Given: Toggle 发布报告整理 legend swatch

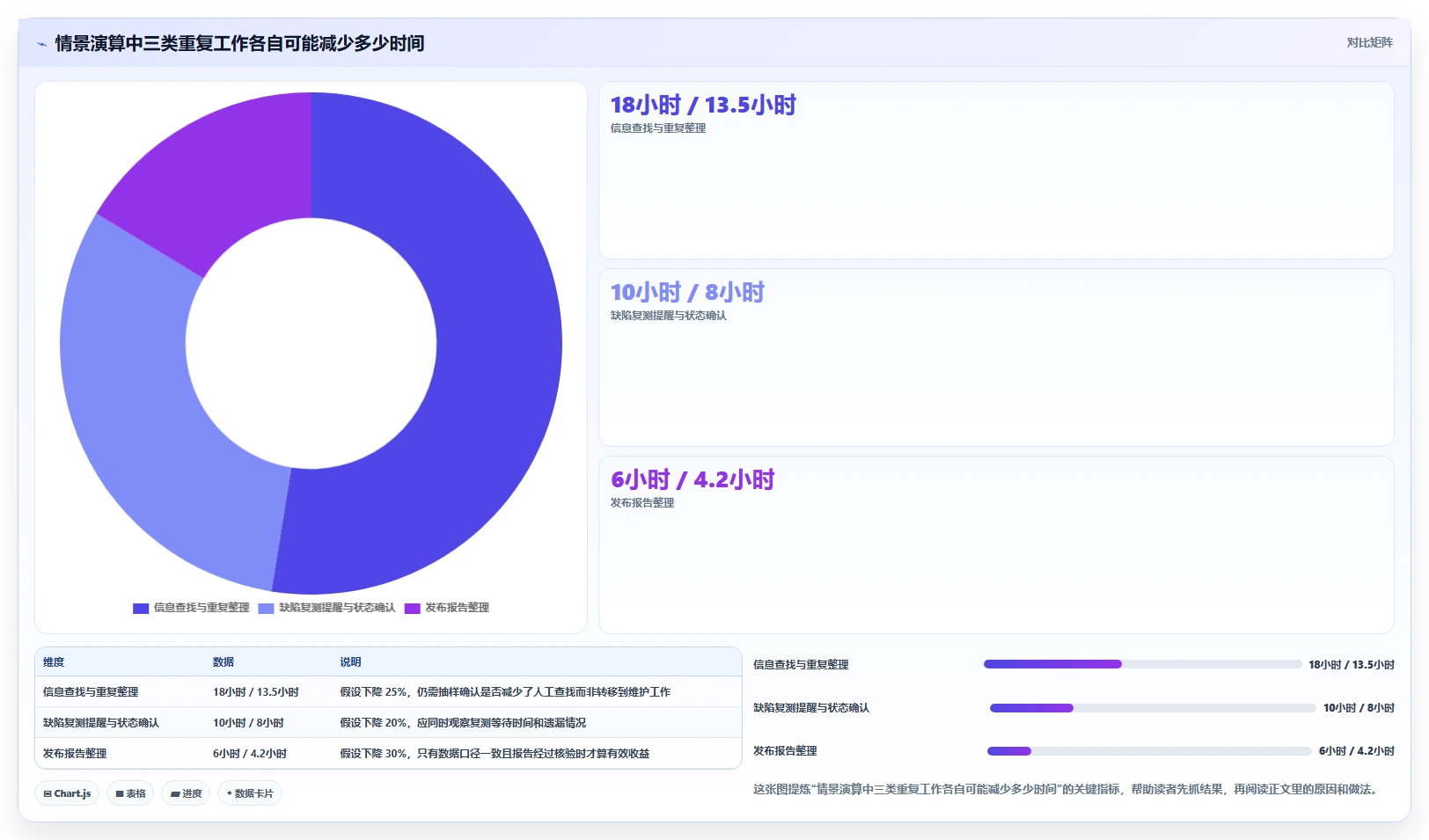Looking at the screenshot, I should coord(412,608).
